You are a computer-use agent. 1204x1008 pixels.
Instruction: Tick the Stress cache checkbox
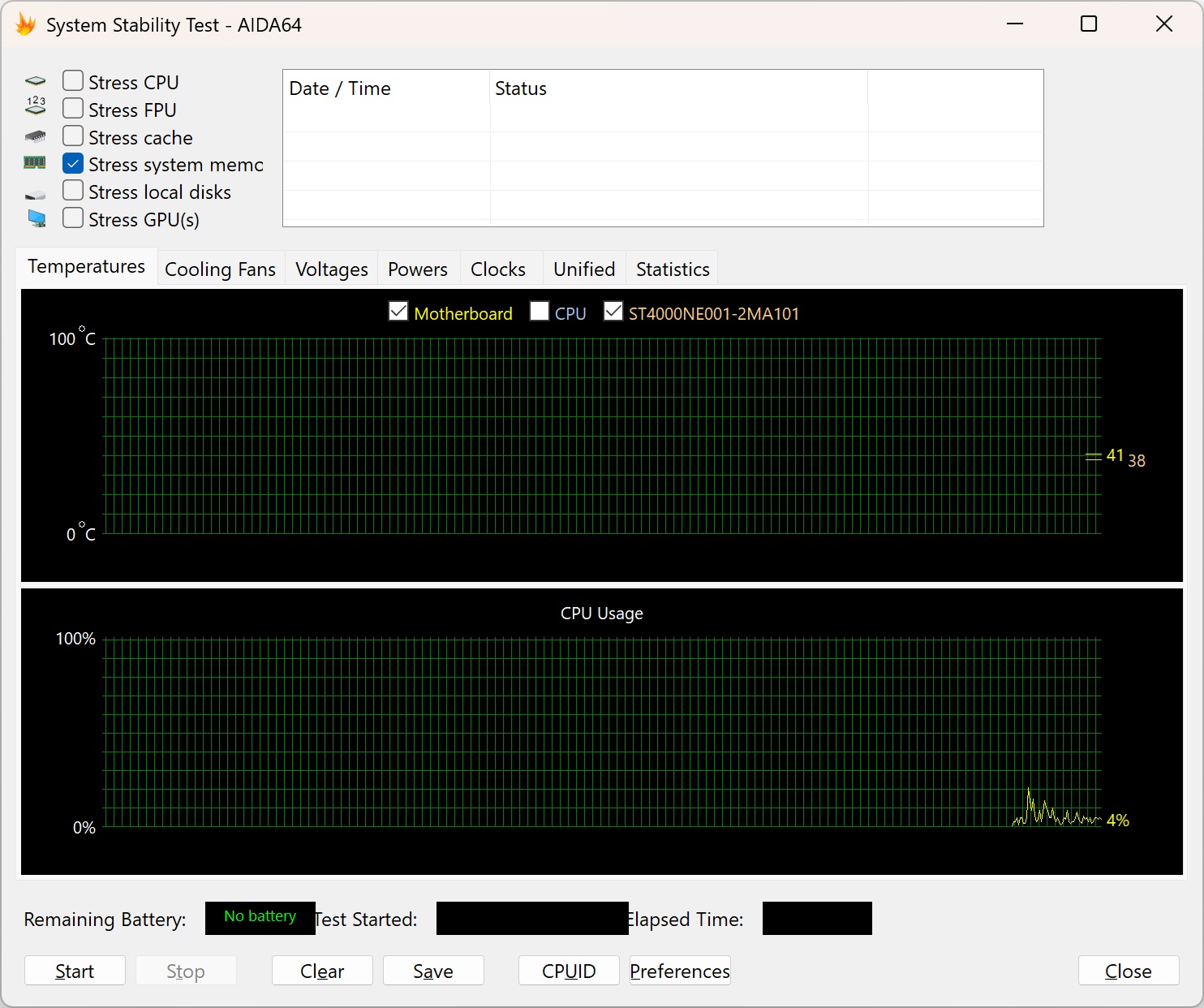[x=73, y=136]
